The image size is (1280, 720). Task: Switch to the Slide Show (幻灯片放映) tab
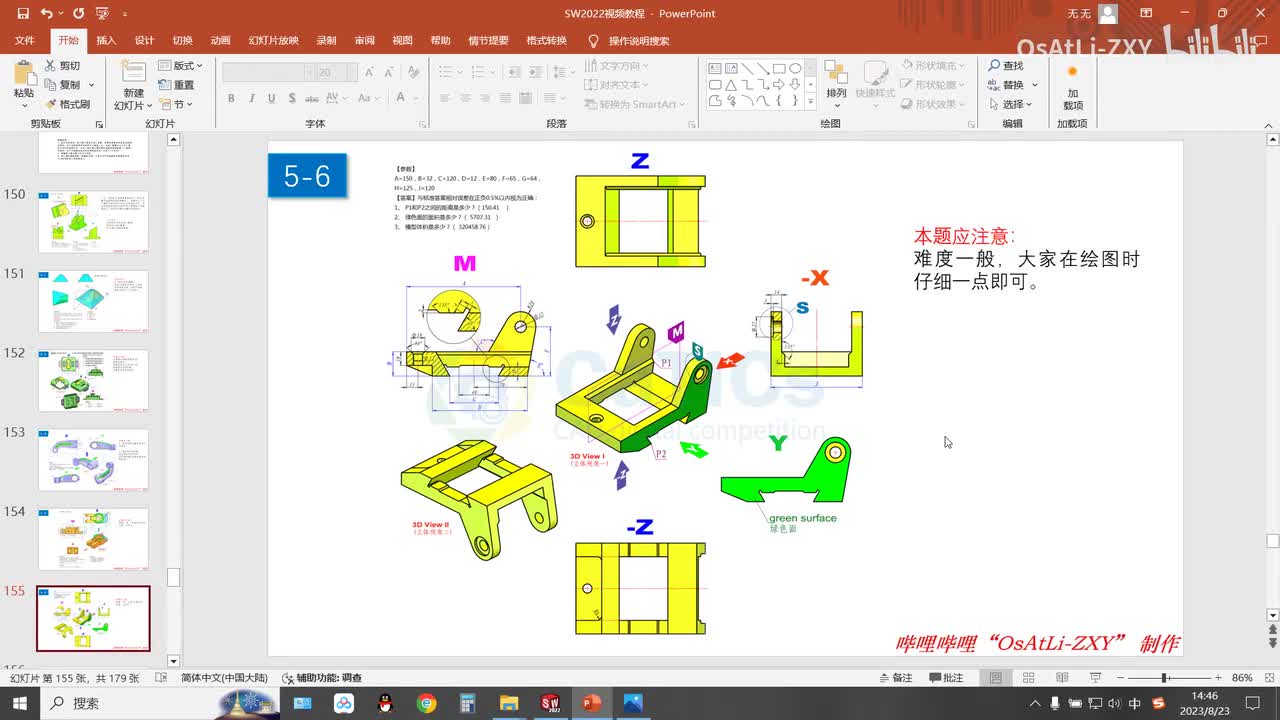tap(274, 41)
